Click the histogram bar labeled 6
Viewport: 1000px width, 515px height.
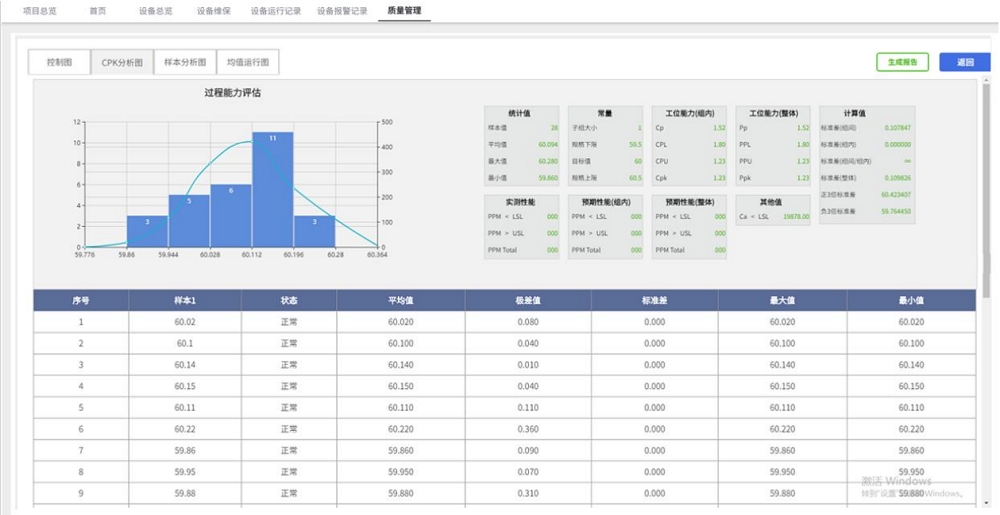pos(230,216)
